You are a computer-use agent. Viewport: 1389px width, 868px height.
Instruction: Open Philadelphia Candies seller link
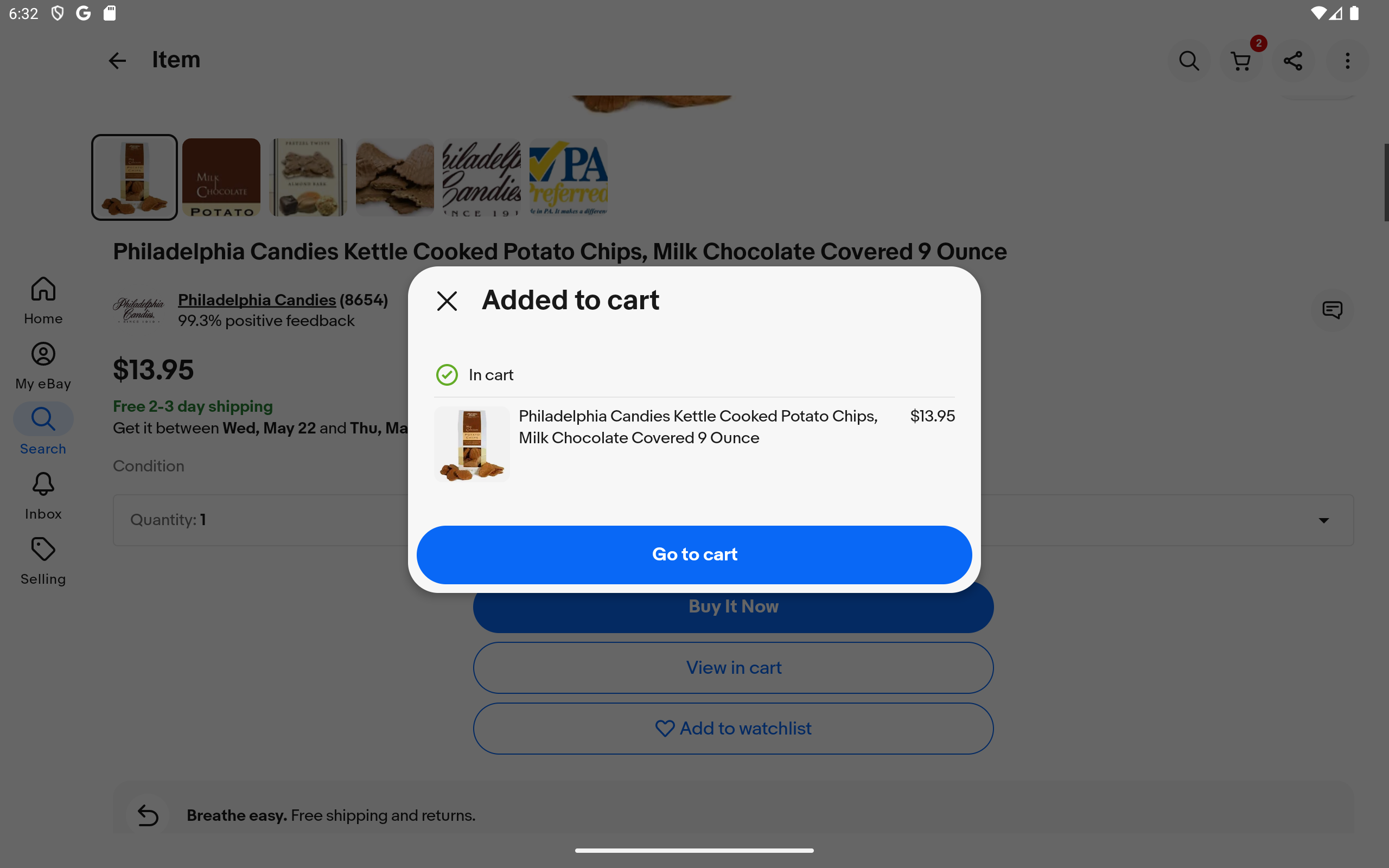257,299
